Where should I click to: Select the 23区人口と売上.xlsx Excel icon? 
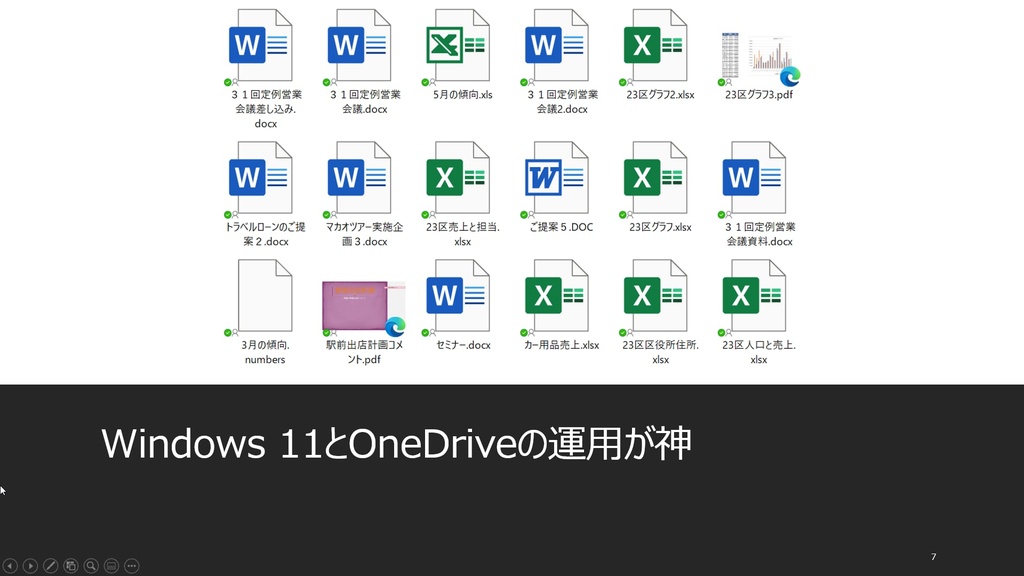[754, 296]
